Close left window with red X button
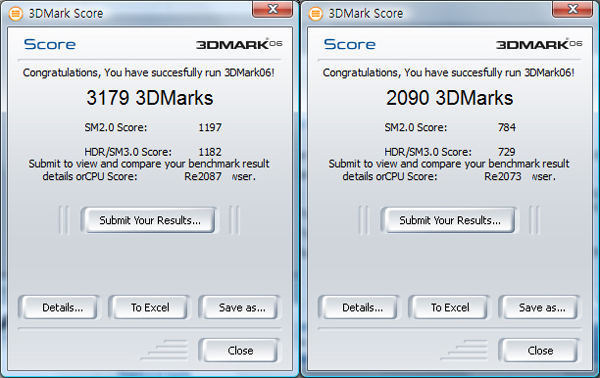Viewport: 600px width, 378px height. tap(272, 9)
